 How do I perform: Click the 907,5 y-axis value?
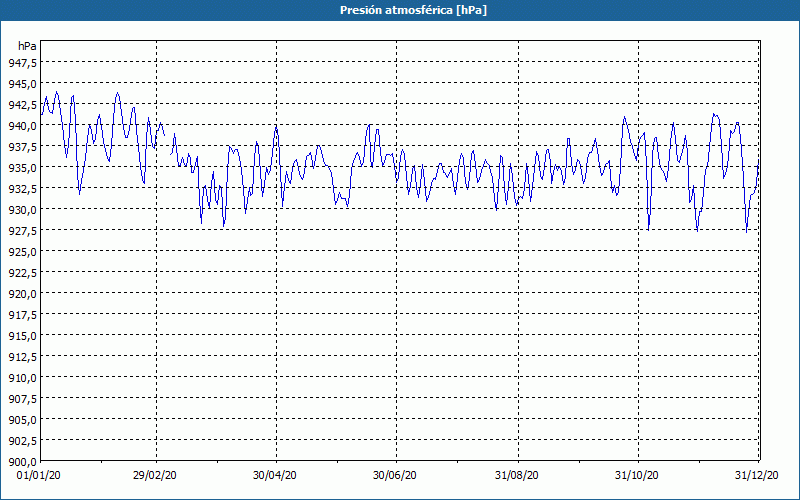[x=22, y=399]
